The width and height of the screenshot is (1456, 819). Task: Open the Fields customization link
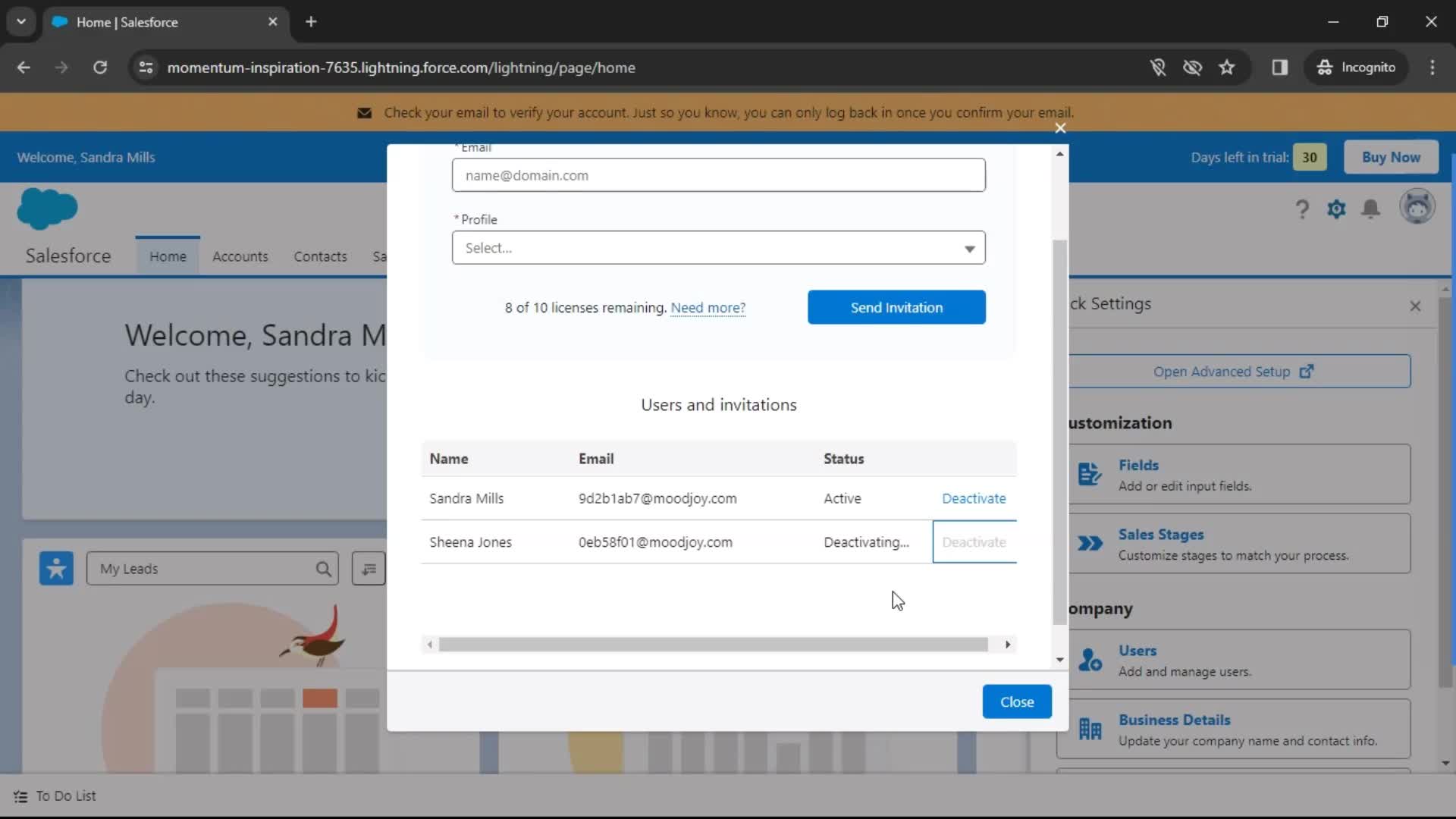coord(1138,465)
